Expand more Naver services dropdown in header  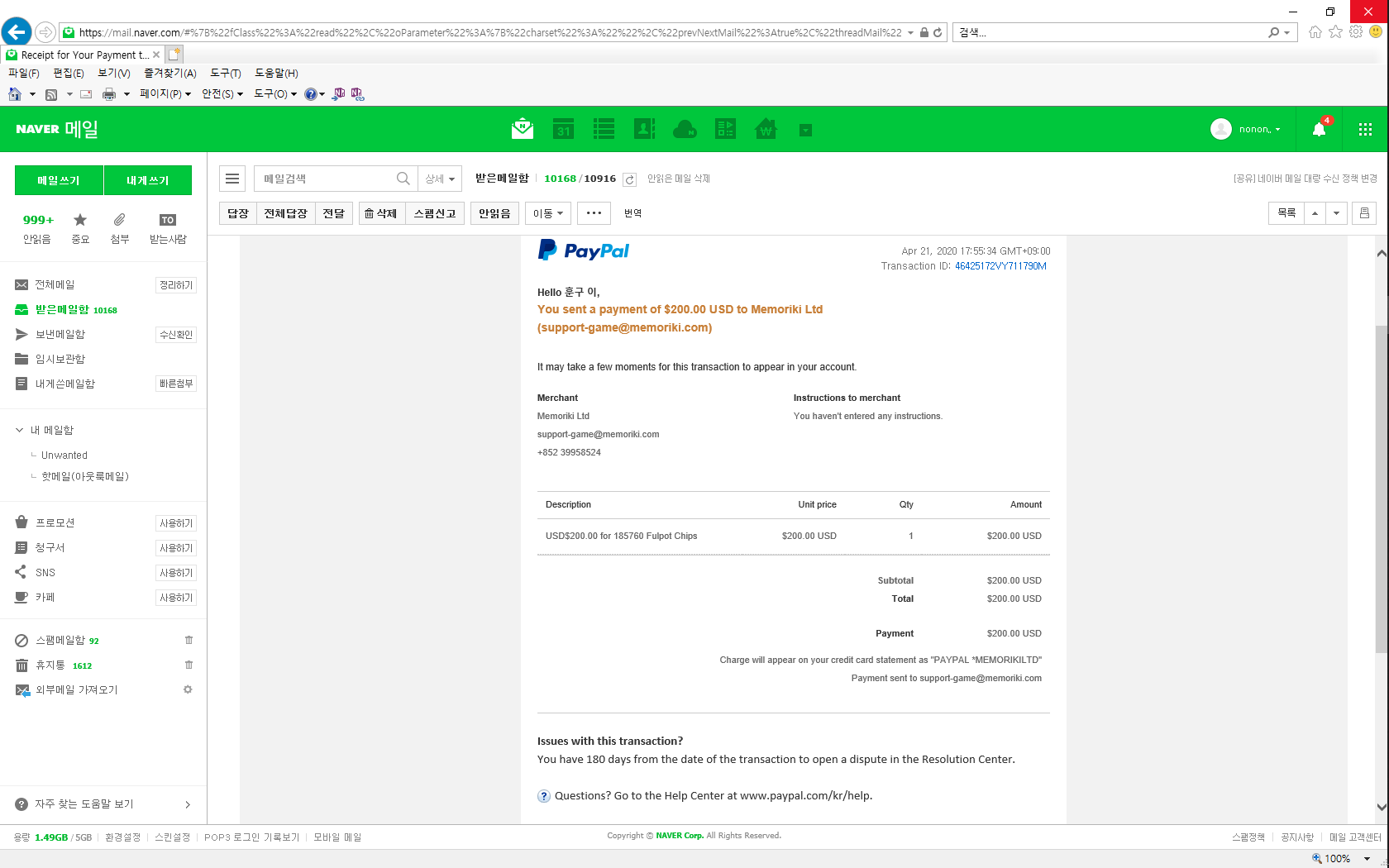(x=805, y=130)
